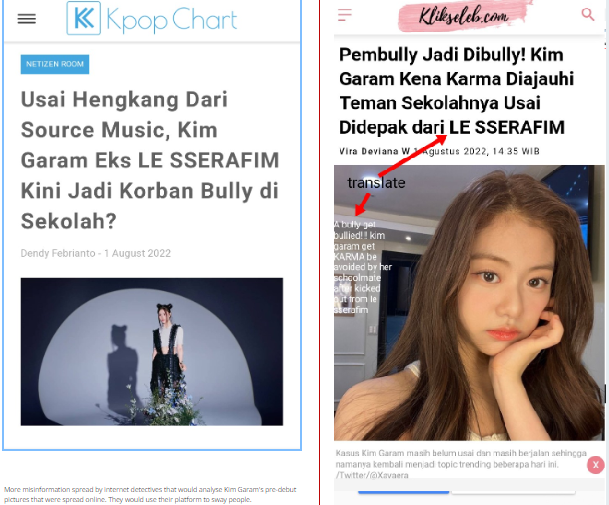Image resolution: width=609 pixels, height=505 pixels.
Task: Open the Klikseleb search magnifier icon
Action: click(x=588, y=14)
